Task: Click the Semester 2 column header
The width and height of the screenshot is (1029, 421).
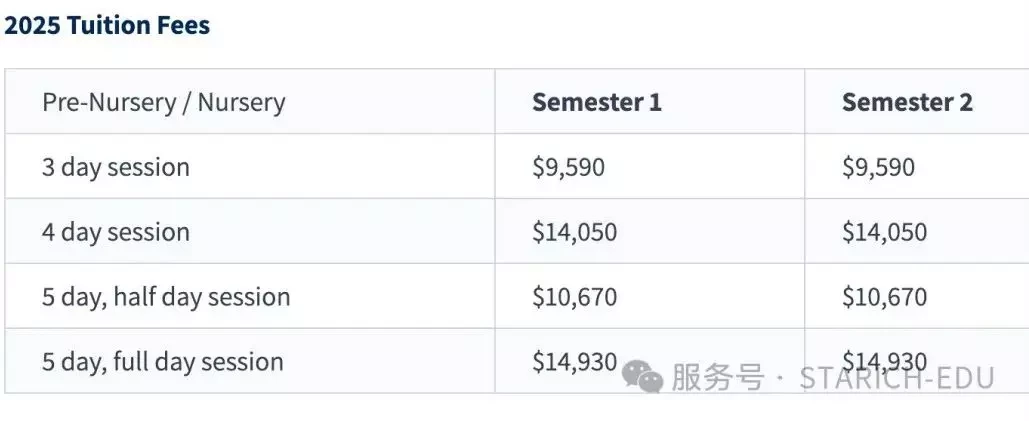Action: (907, 102)
